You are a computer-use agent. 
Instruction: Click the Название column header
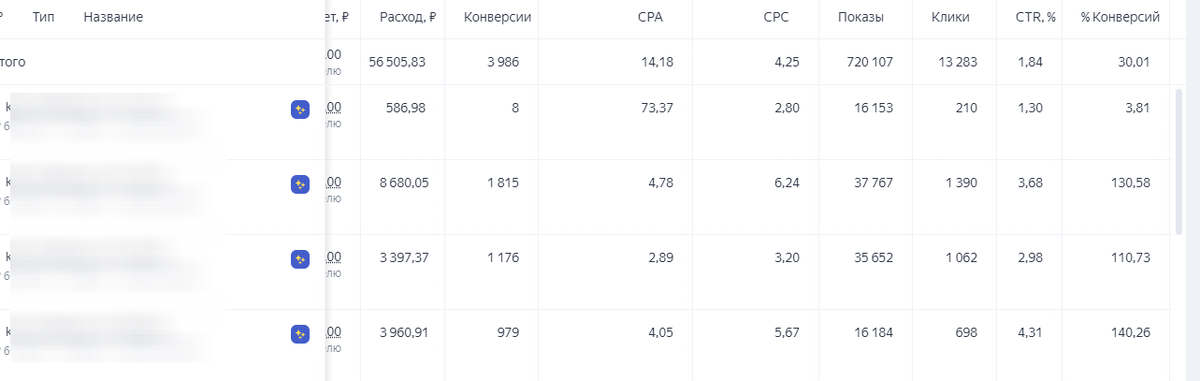(x=113, y=18)
